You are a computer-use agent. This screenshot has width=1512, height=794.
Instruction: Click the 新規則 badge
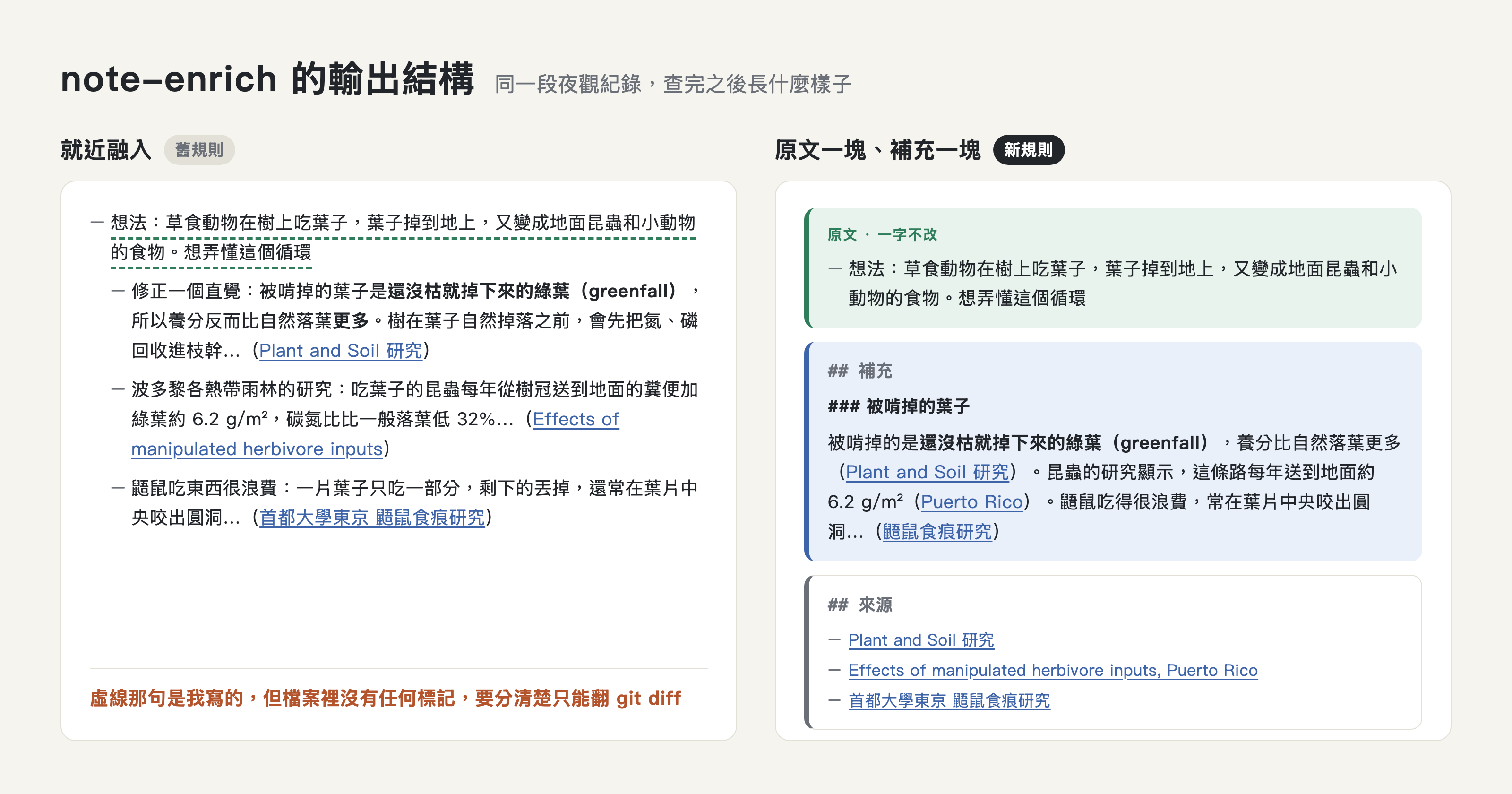pos(1028,150)
